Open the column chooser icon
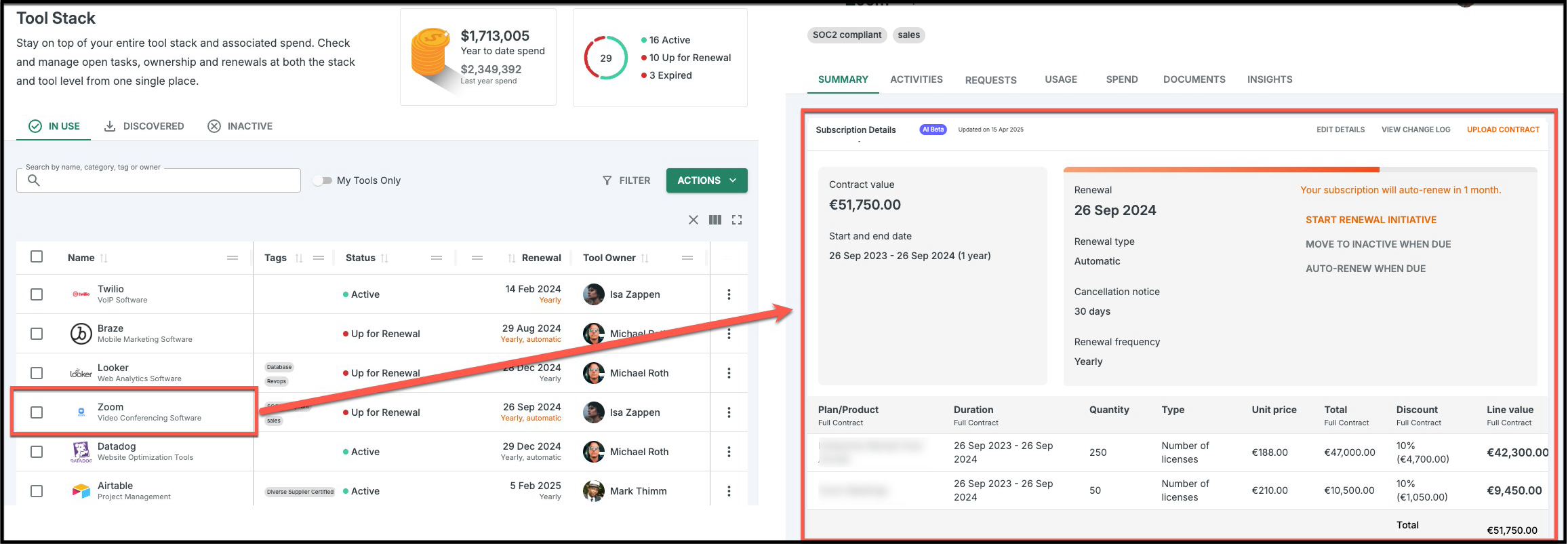The image size is (1568, 544). (715, 220)
